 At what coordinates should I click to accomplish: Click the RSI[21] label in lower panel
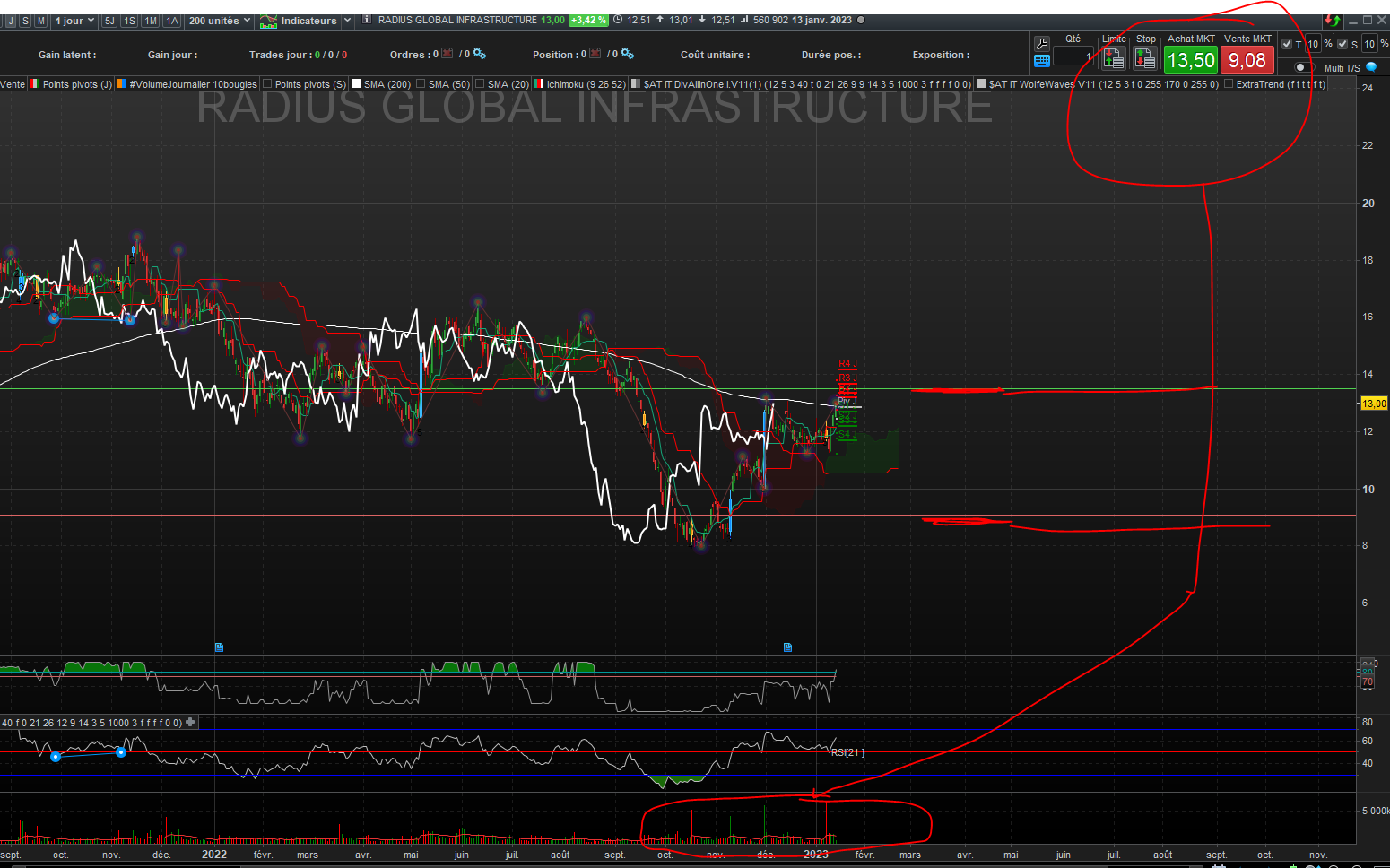(x=847, y=752)
